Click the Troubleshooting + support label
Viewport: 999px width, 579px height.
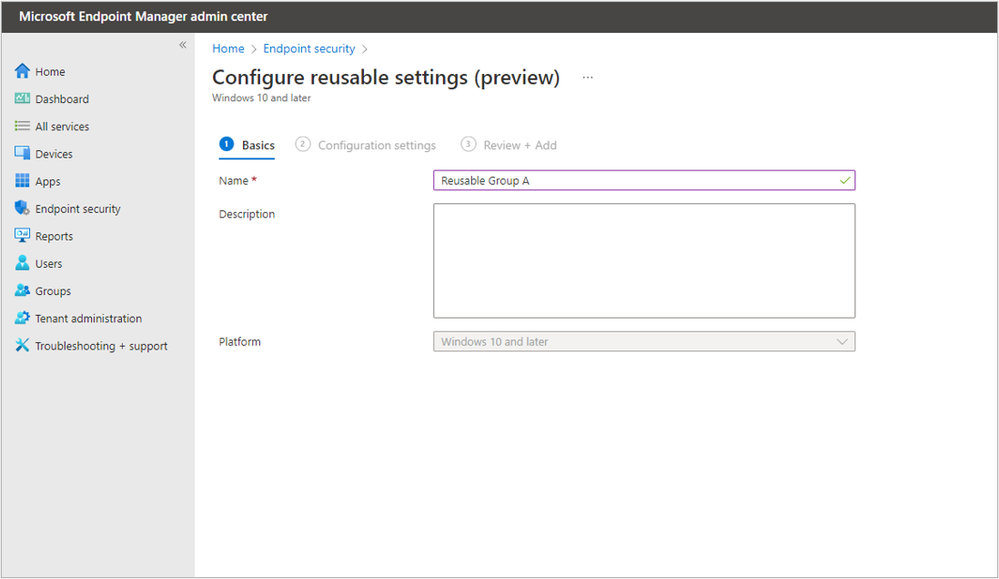(x=101, y=346)
